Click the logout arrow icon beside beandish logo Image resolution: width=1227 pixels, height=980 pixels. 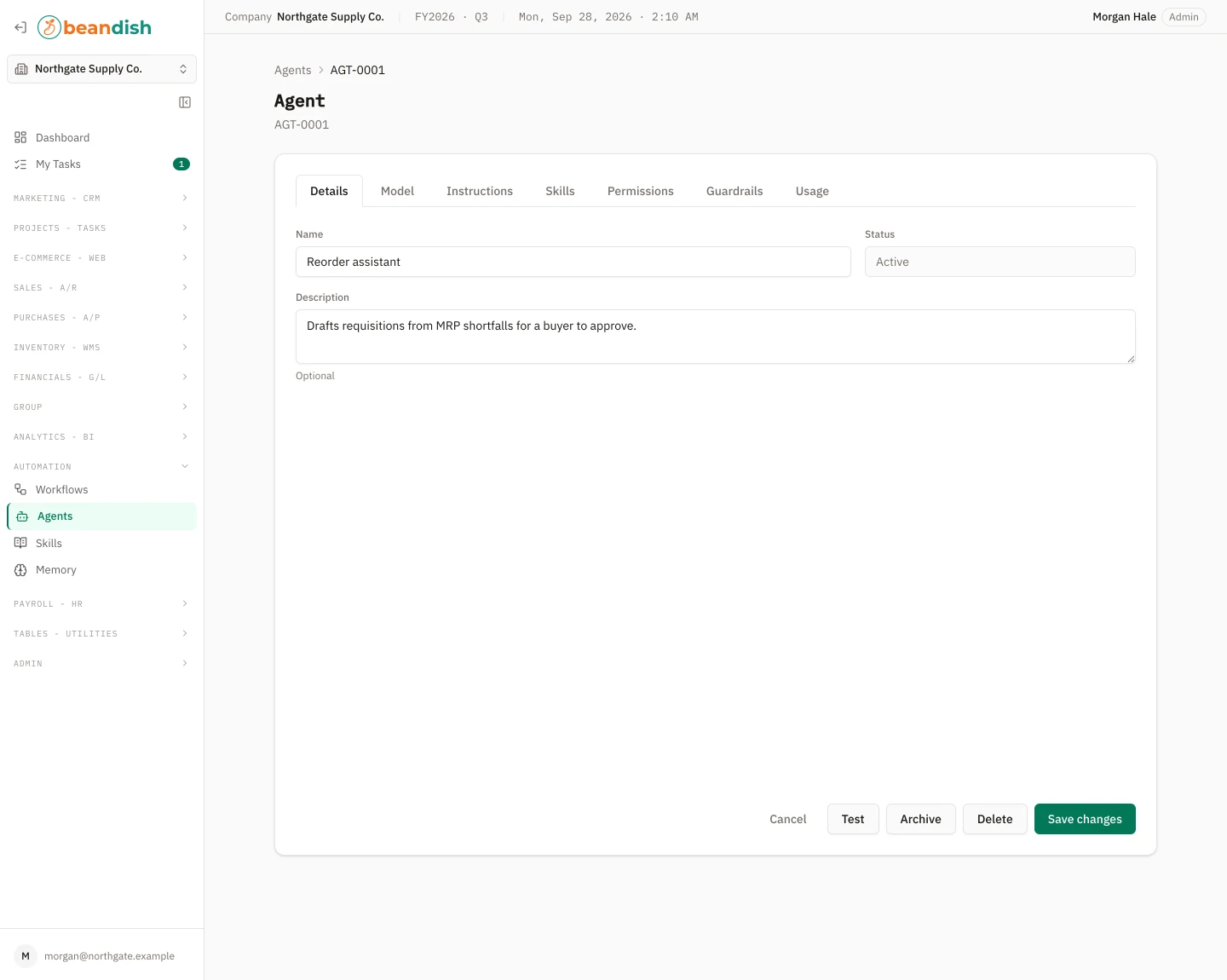click(x=20, y=27)
